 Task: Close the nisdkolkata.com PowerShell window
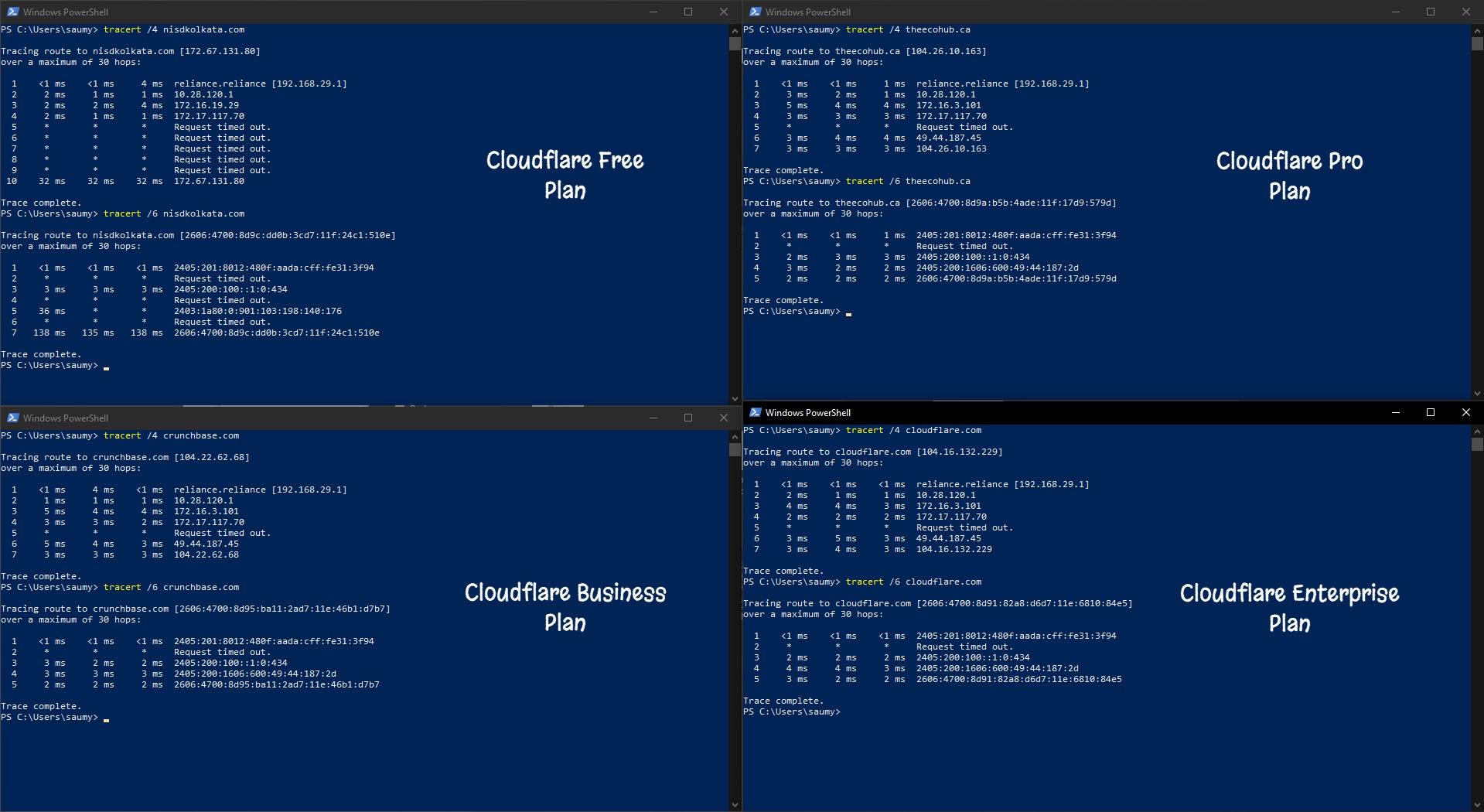[x=724, y=12]
